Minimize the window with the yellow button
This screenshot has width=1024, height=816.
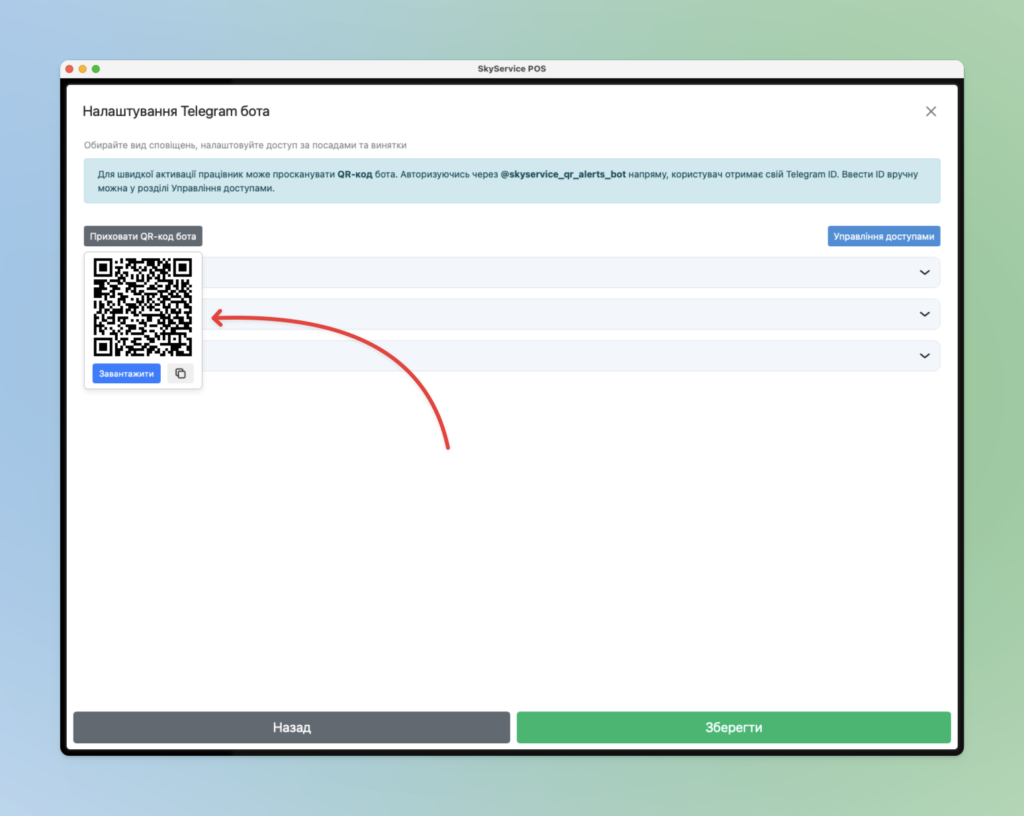(x=83, y=69)
